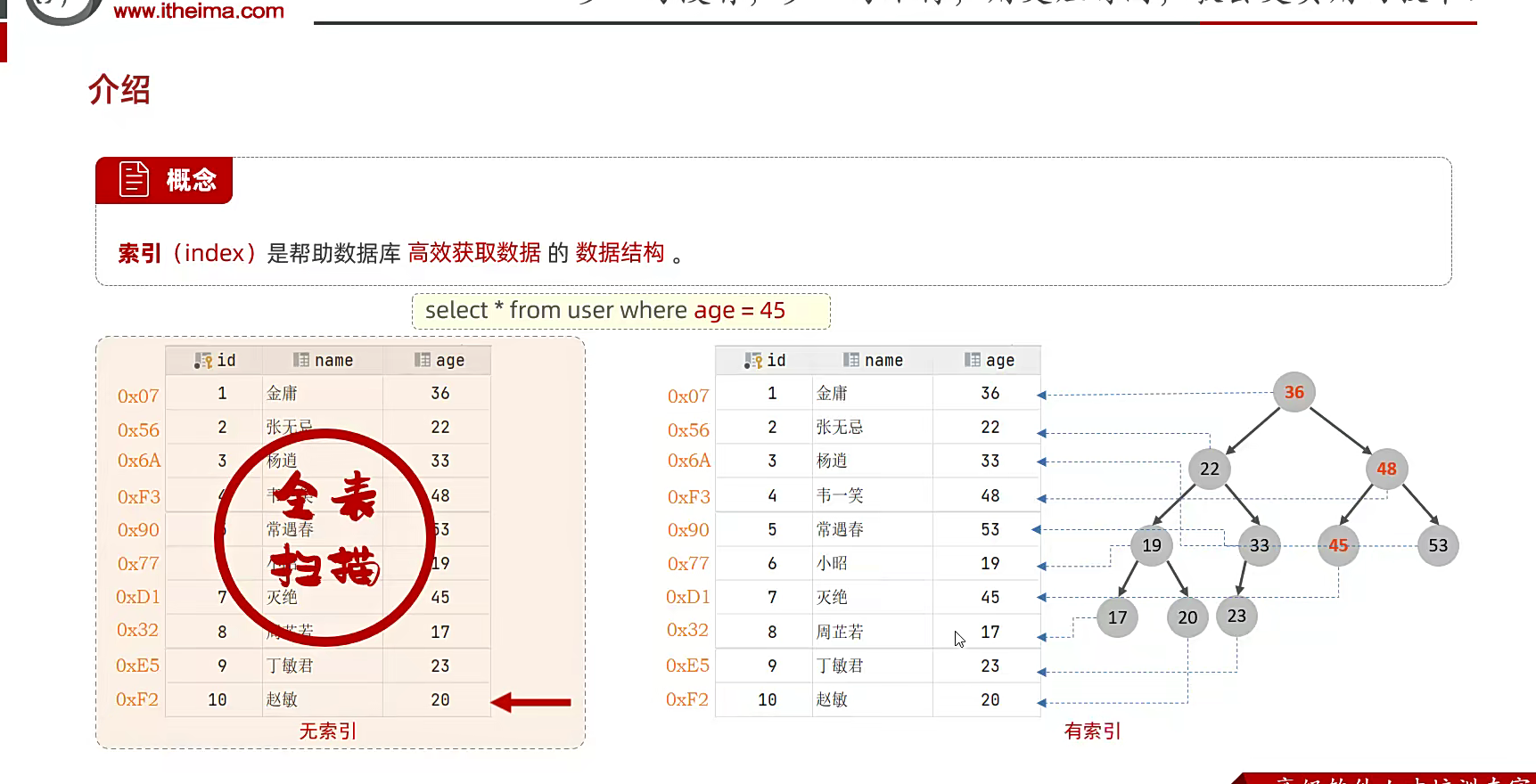Click name 金庸 in the 无索引 table
The height and width of the screenshot is (784, 1536).
(282, 393)
